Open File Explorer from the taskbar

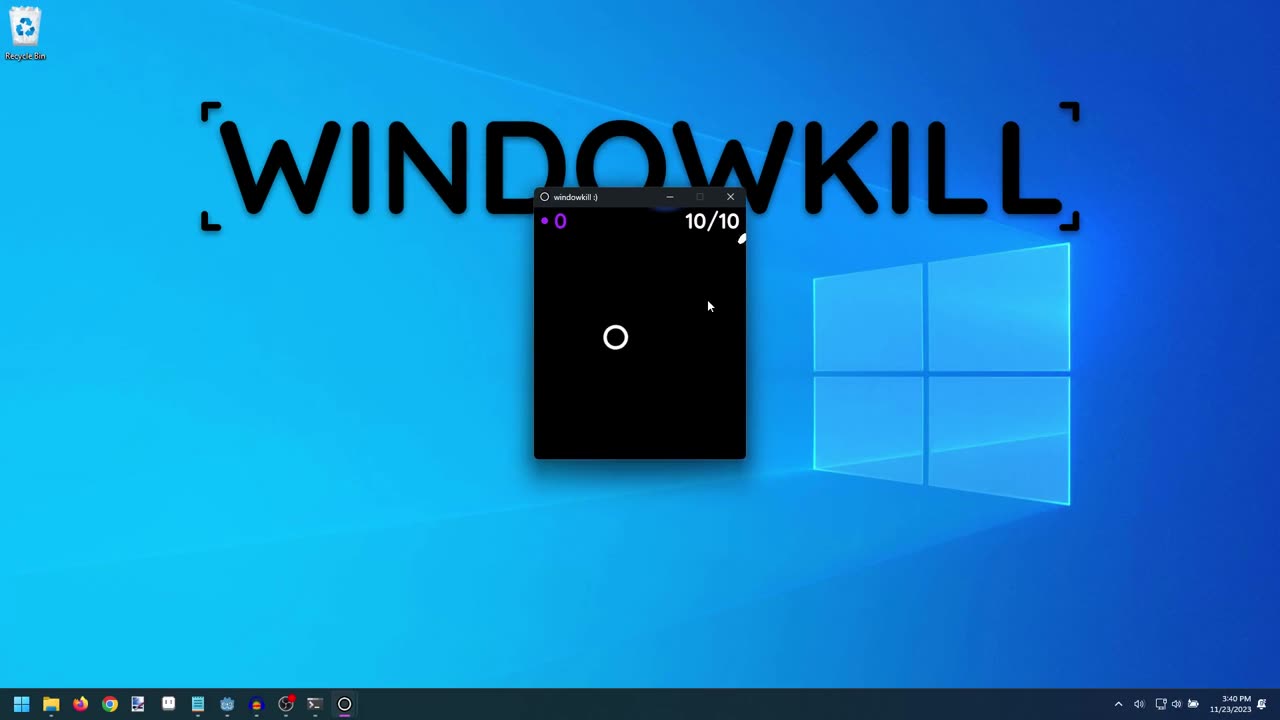[x=51, y=704]
